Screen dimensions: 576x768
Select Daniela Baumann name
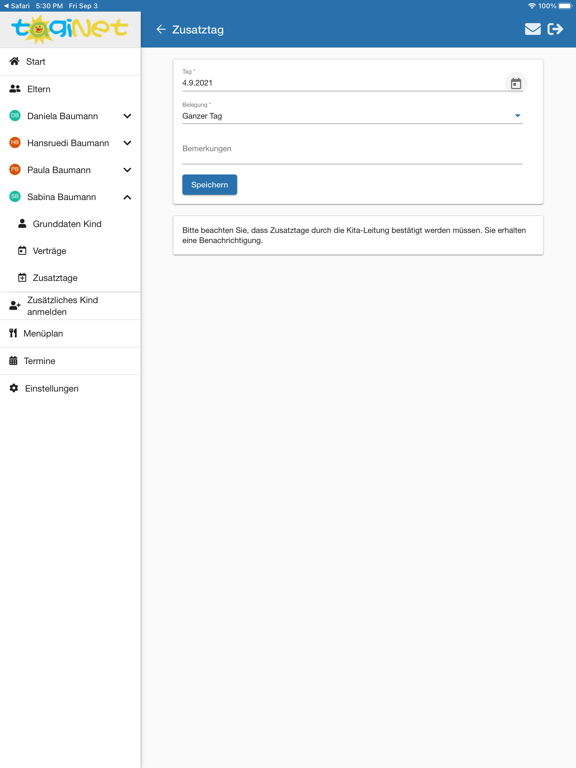coord(63,116)
